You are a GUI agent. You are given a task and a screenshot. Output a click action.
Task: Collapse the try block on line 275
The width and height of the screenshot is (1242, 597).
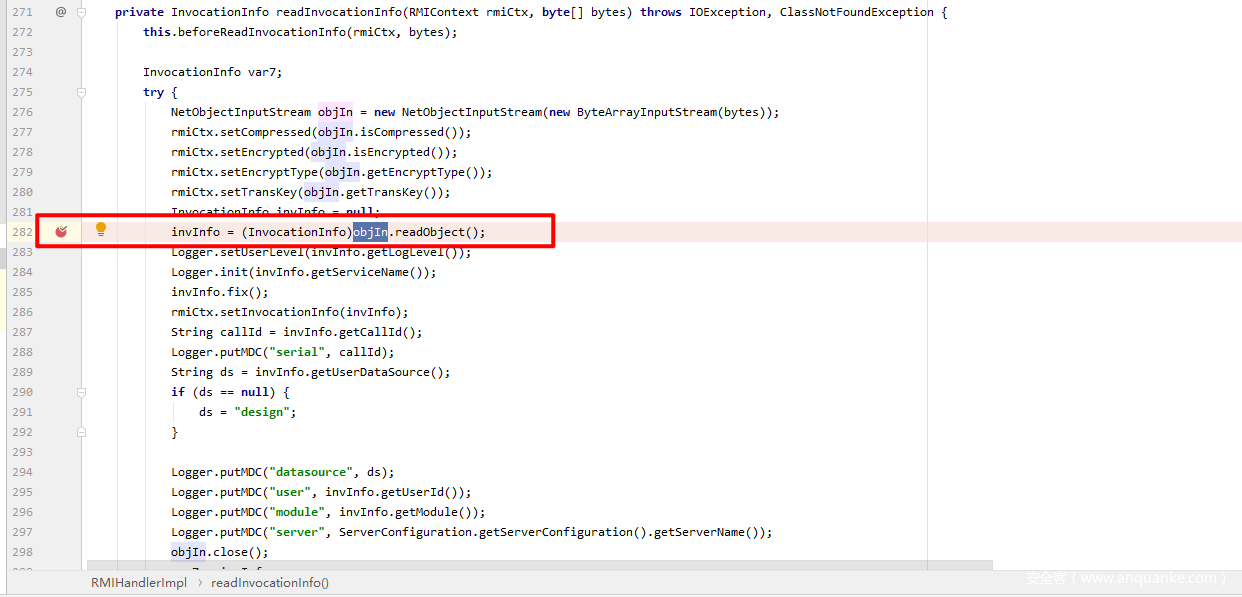pyautogui.click(x=82, y=92)
